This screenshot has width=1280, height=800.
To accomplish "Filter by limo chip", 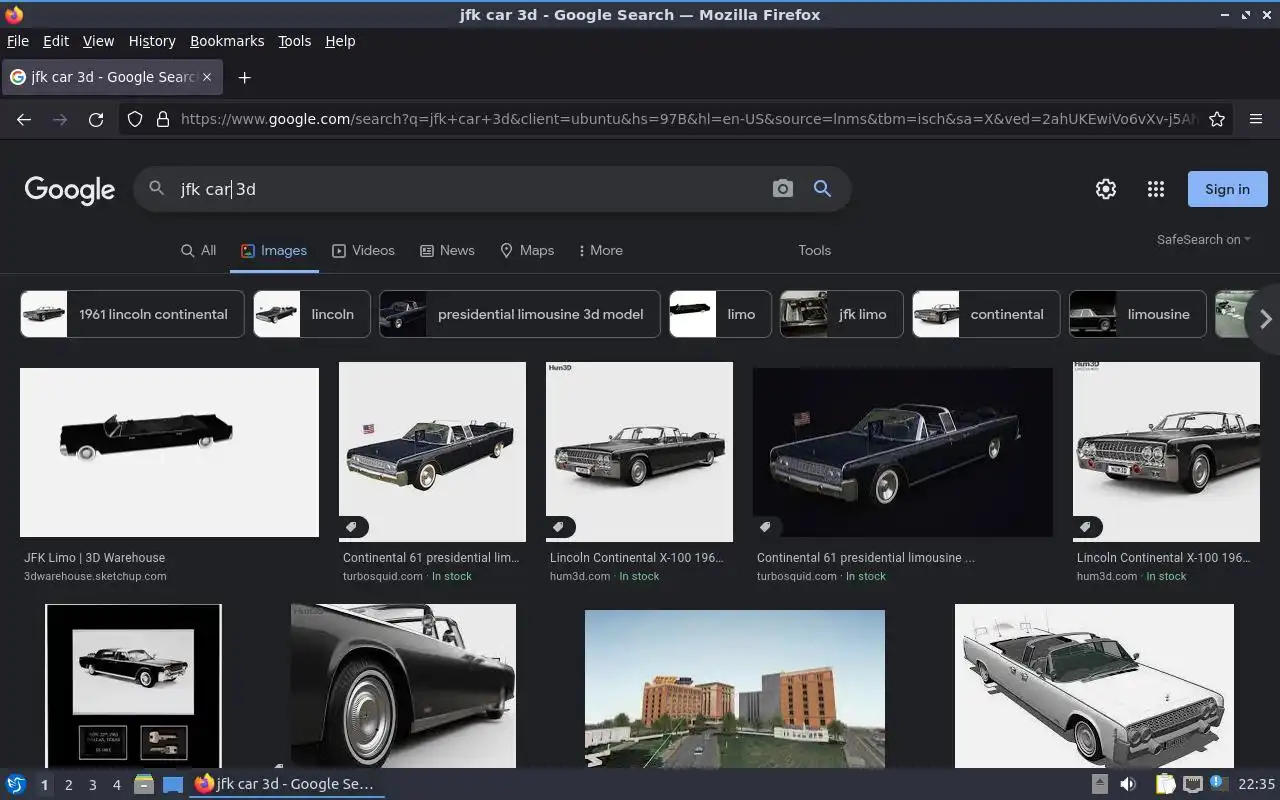I will pyautogui.click(x=720, y=314).
